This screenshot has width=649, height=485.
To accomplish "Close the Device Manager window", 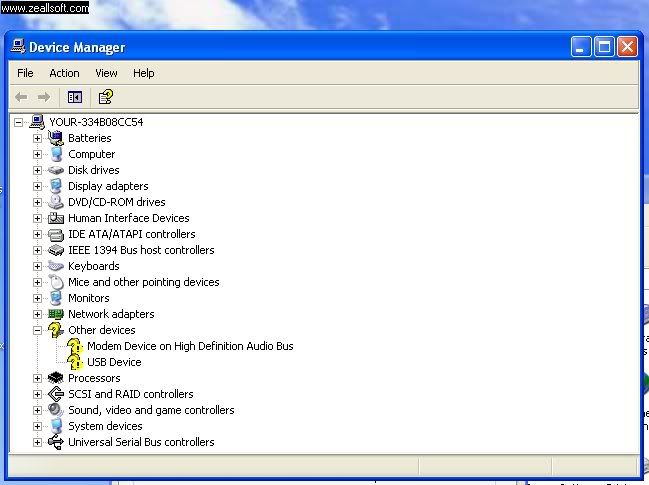I will coord(627,46).
